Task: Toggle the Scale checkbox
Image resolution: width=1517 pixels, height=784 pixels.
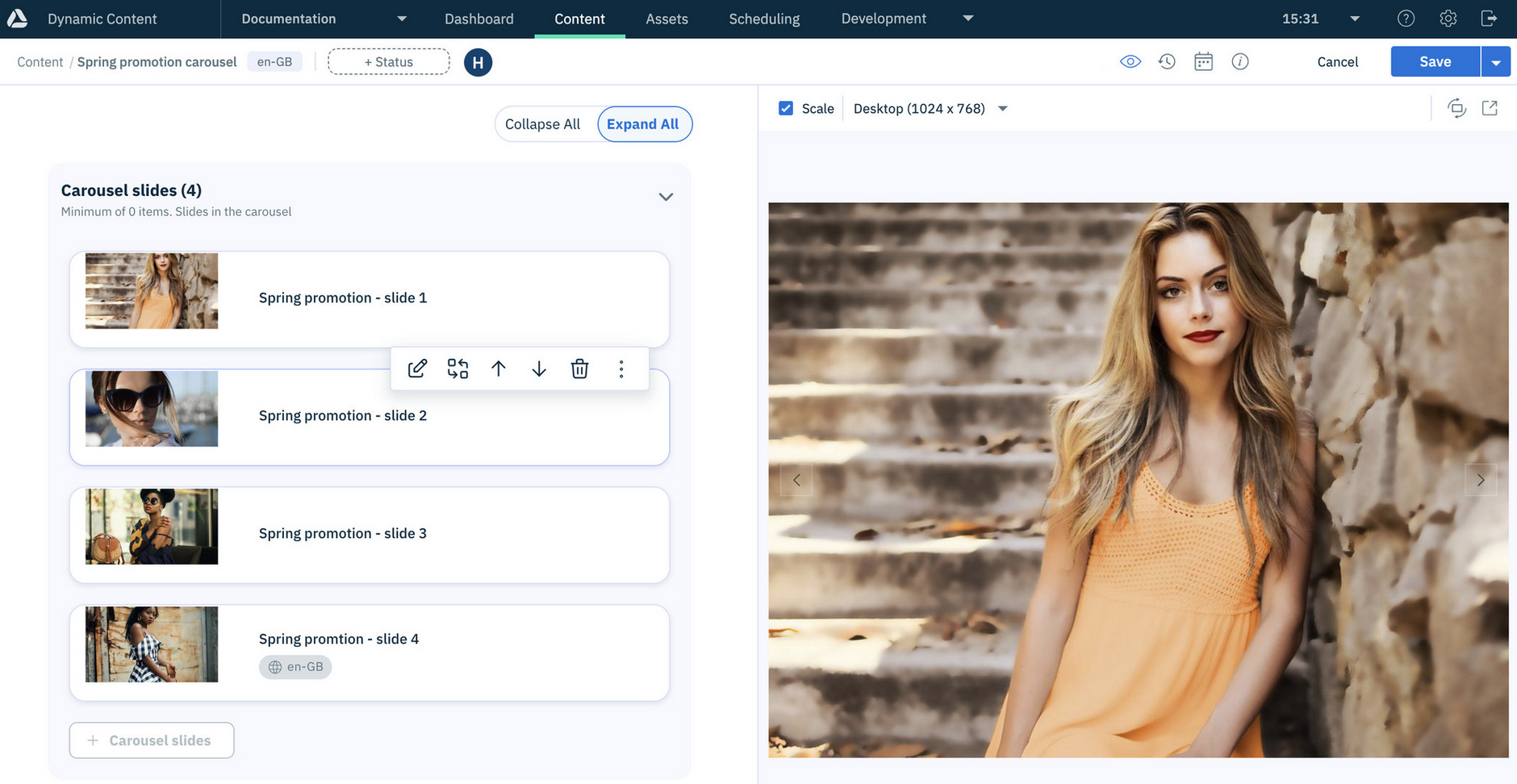Action: (x=786, y=108)
